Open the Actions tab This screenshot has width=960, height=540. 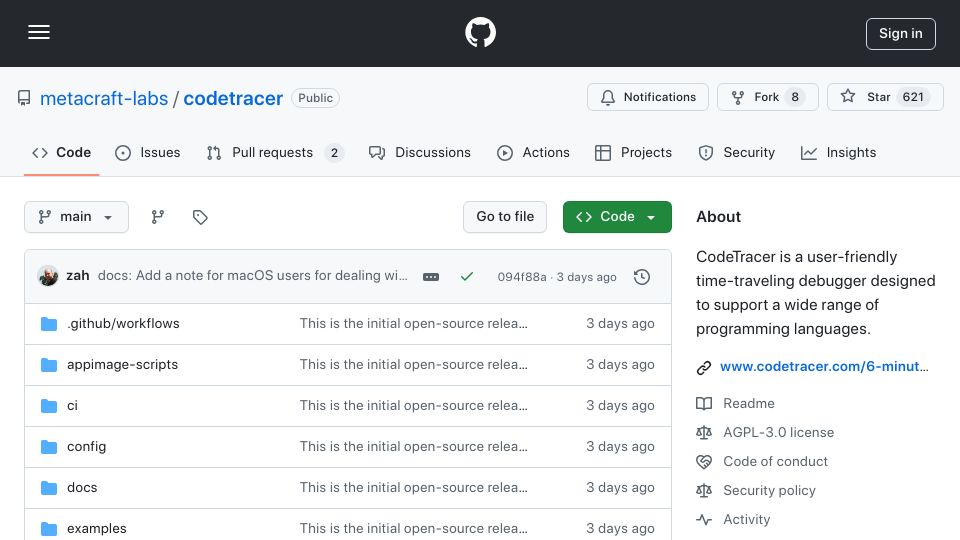pyautogui.click(x=533, y=152)
